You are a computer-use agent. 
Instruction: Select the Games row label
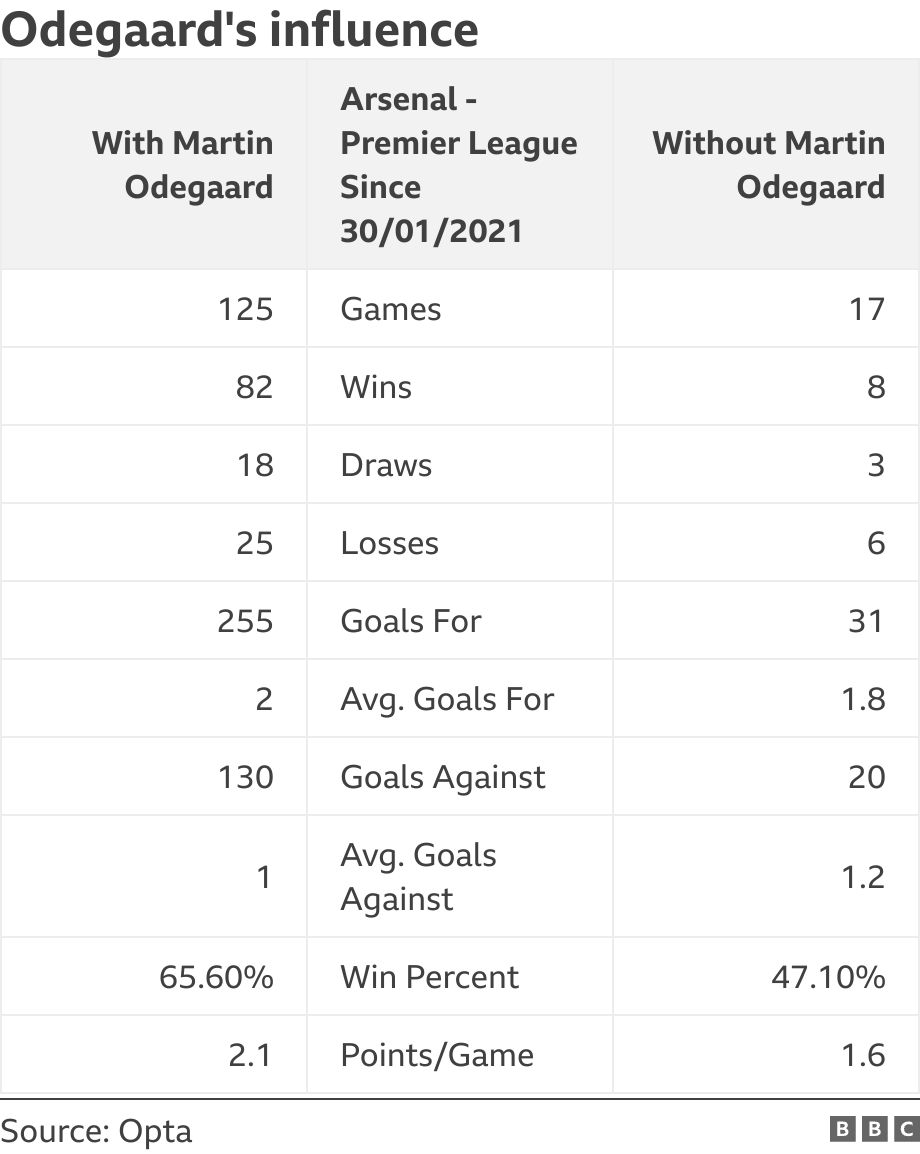tap(391, 309)
